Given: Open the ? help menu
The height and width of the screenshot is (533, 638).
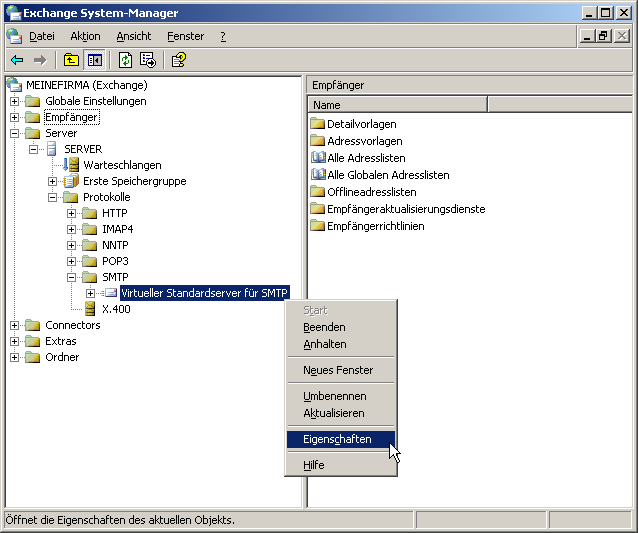Looking at the screenshot, I should 223,36.
